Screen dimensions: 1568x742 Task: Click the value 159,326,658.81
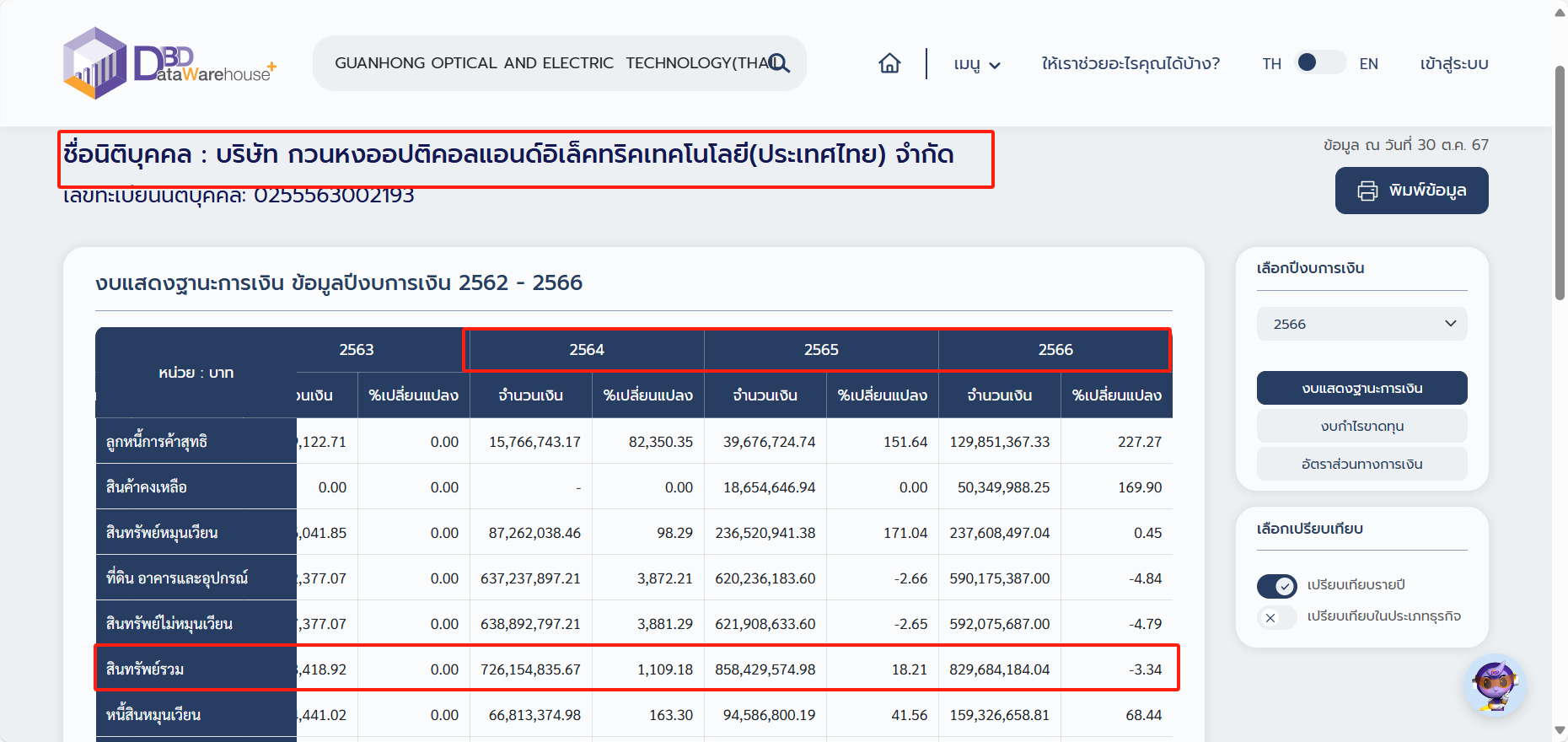1000,715
